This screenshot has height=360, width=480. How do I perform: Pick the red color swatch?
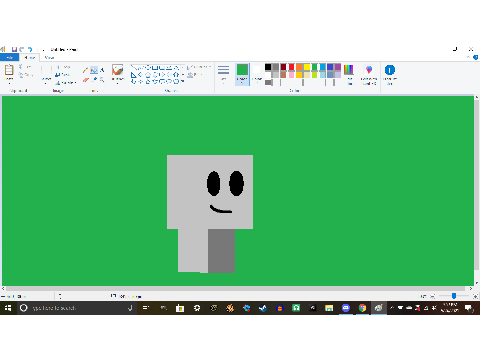(x=291, y=67)
